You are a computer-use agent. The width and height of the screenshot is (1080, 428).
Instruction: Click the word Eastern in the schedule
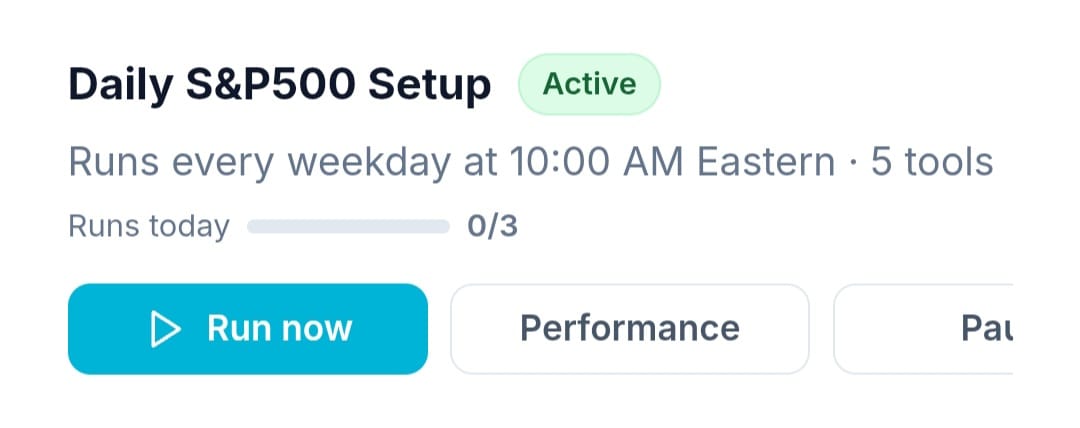tap(766, 163)
